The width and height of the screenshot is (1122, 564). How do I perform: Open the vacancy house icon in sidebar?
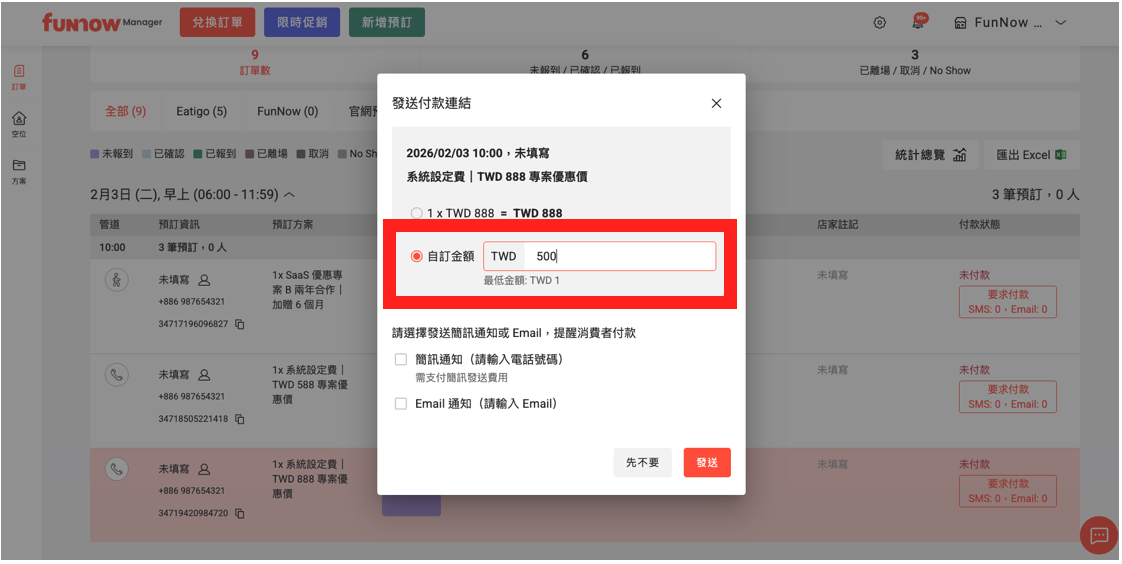point(19,119)
